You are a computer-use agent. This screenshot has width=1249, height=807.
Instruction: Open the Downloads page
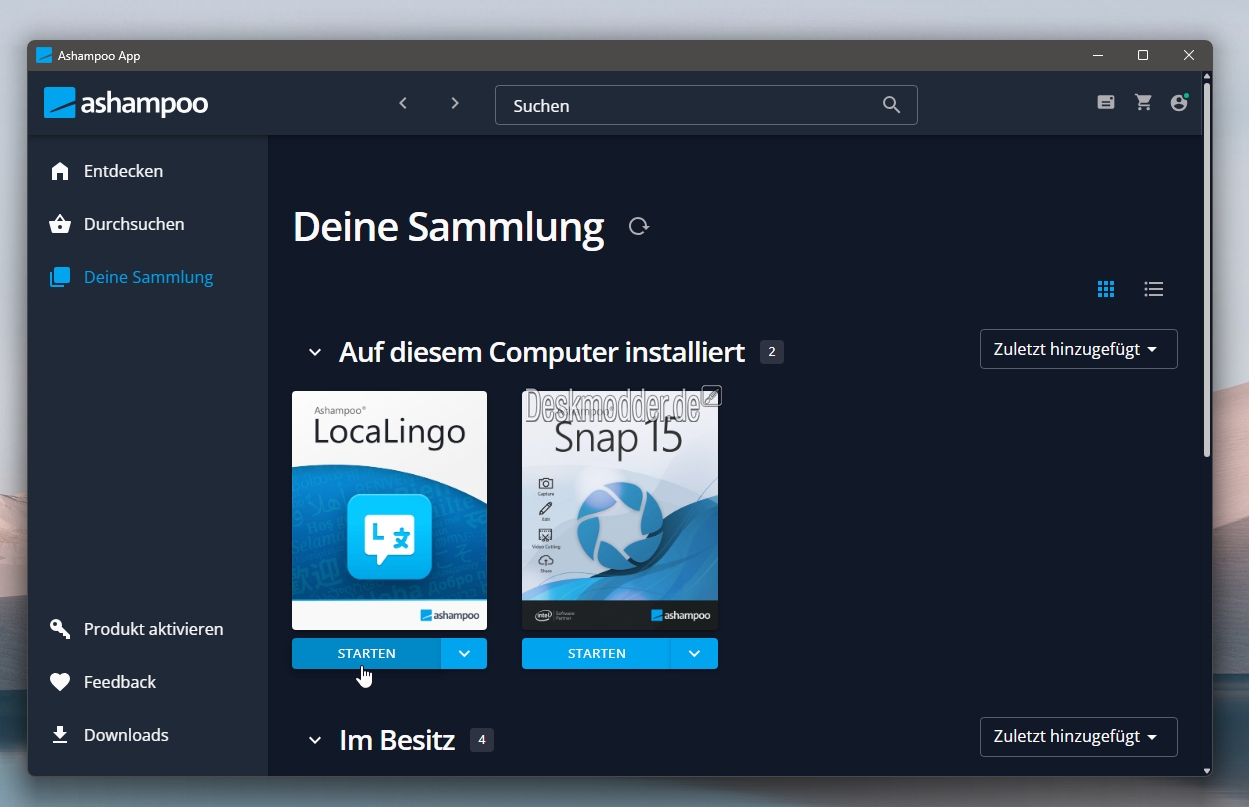click(110, 735)
